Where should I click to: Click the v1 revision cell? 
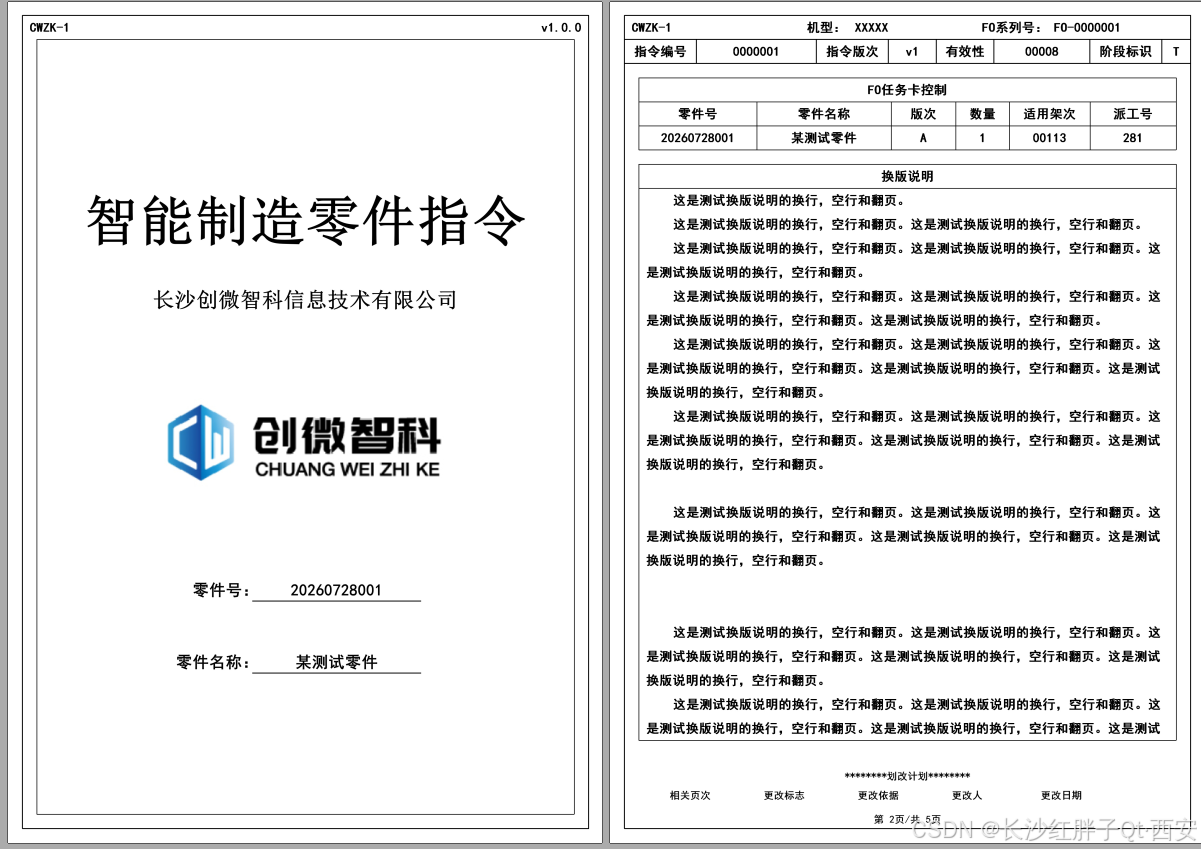pos(912,52)
